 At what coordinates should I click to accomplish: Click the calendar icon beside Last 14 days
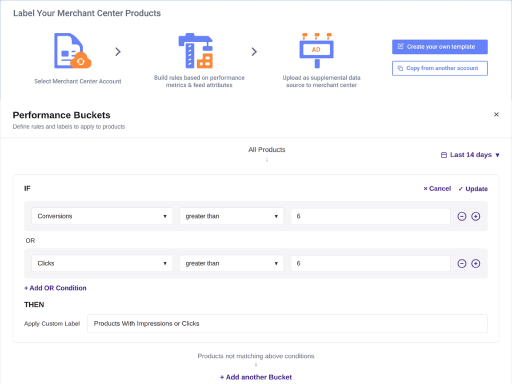(x=444, y=155)
